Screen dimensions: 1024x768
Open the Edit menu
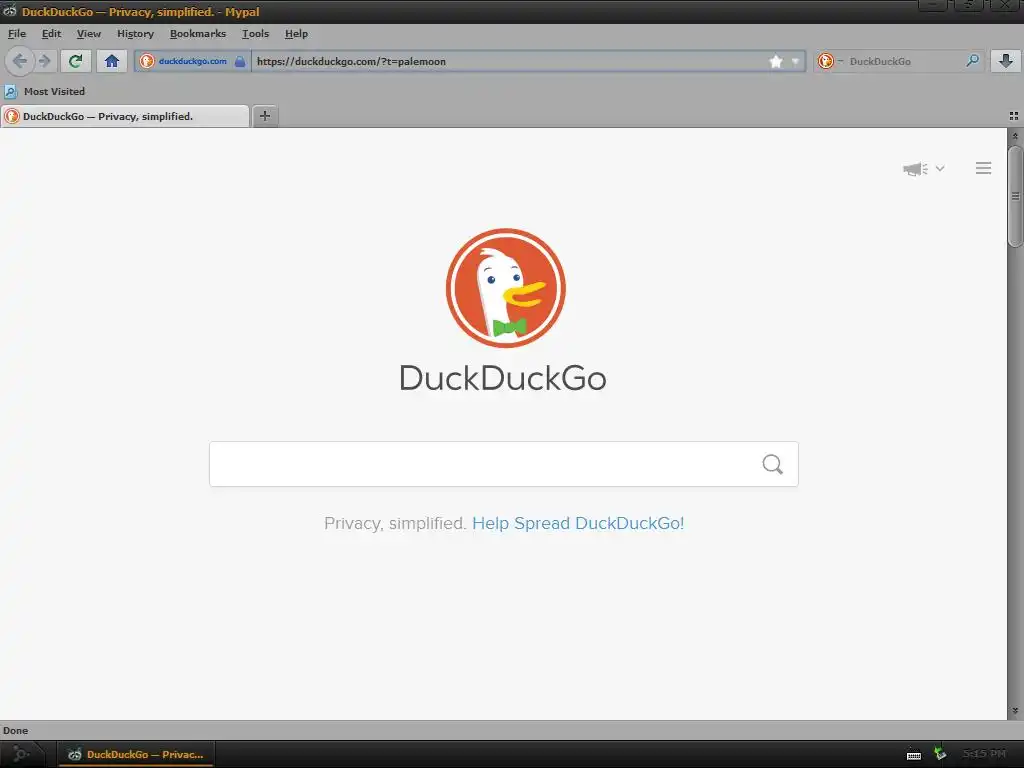[x=52, y=34]
